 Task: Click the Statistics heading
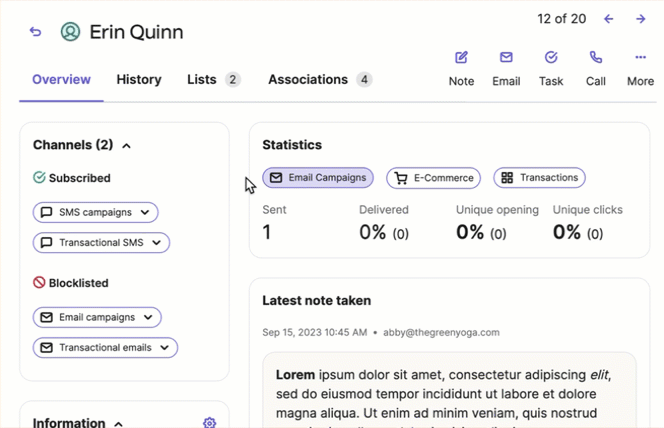click(292, 145)
